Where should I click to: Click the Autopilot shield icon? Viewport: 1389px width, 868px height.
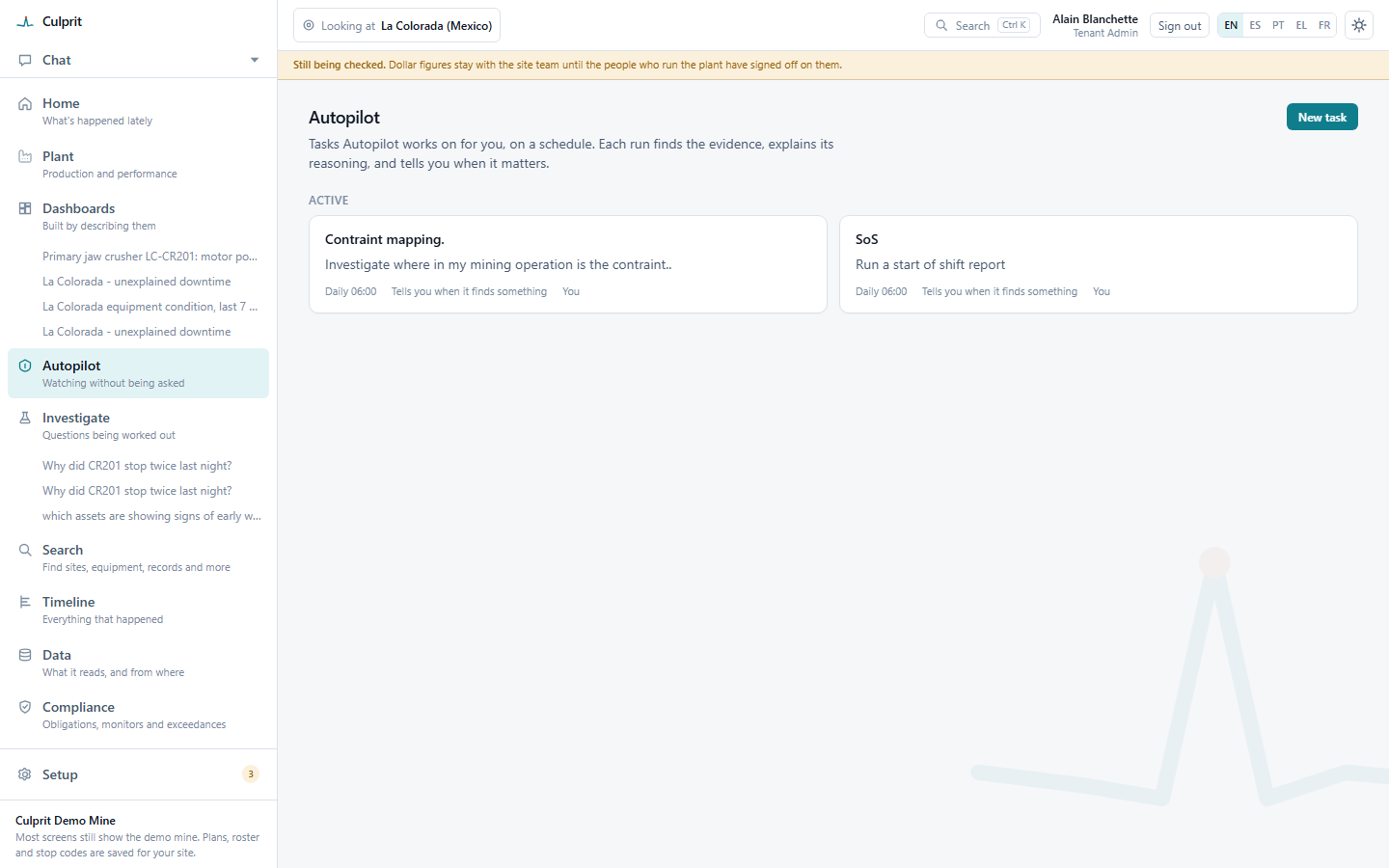click(x=25, y=366)
